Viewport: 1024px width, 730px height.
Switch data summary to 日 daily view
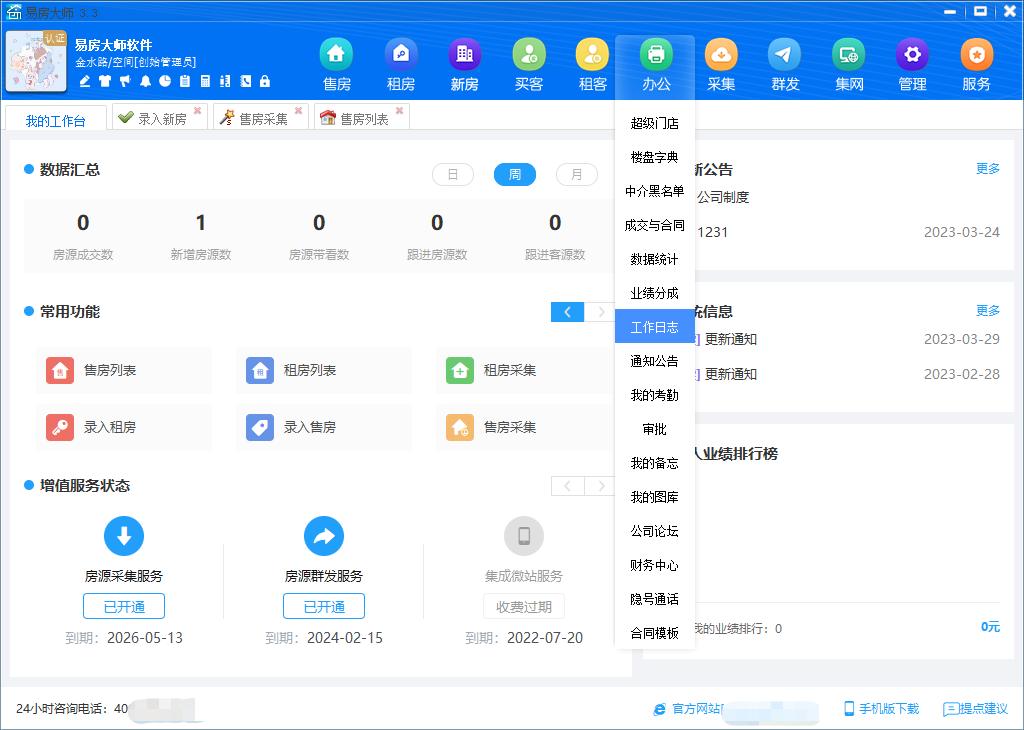click(x=452, y=173)
